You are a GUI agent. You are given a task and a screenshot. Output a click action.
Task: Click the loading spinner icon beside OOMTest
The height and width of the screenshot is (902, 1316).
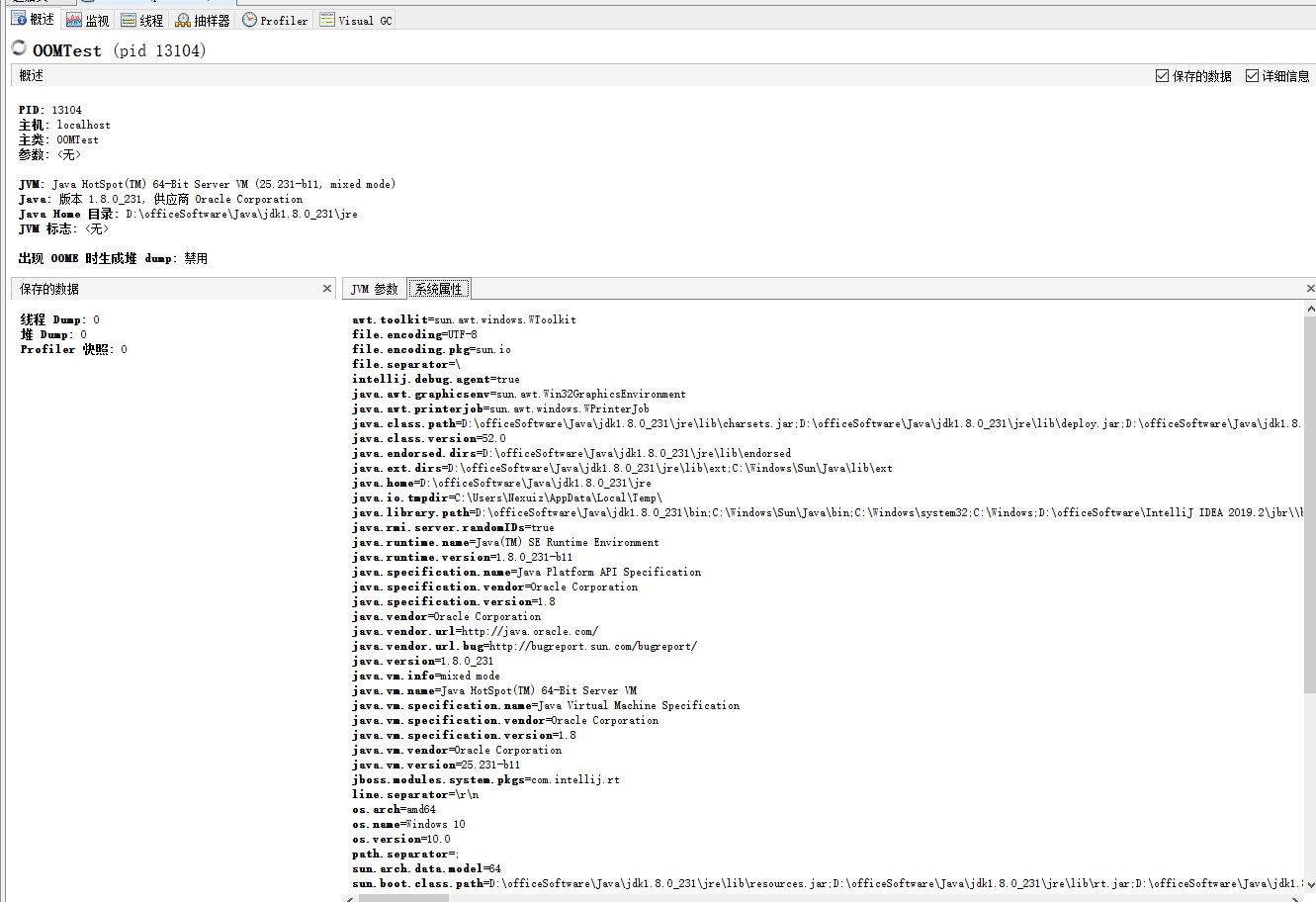pyautogui.click(x=19, y=47)
